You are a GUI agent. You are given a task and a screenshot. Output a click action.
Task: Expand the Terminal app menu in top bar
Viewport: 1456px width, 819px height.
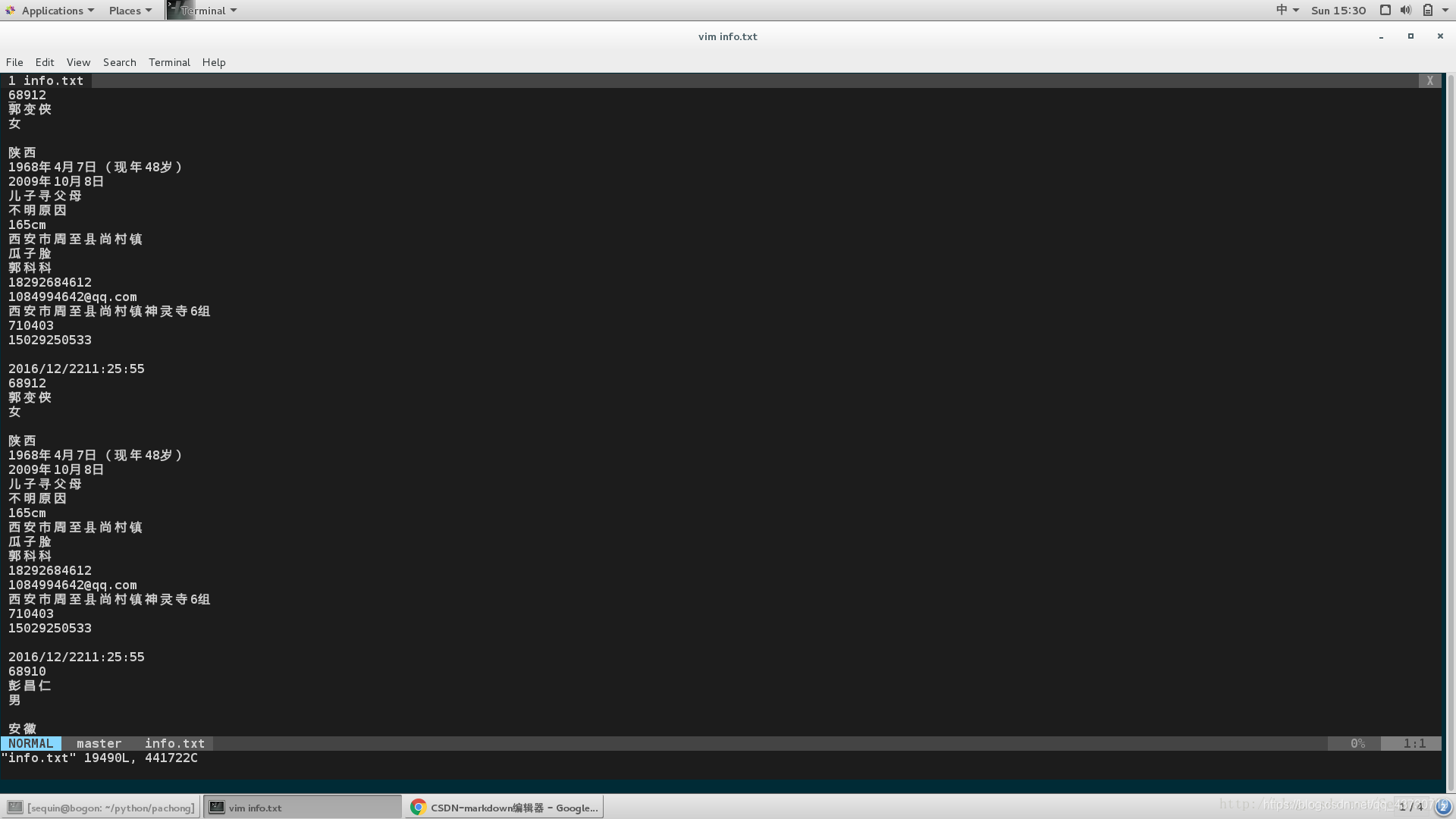[208, 11]
